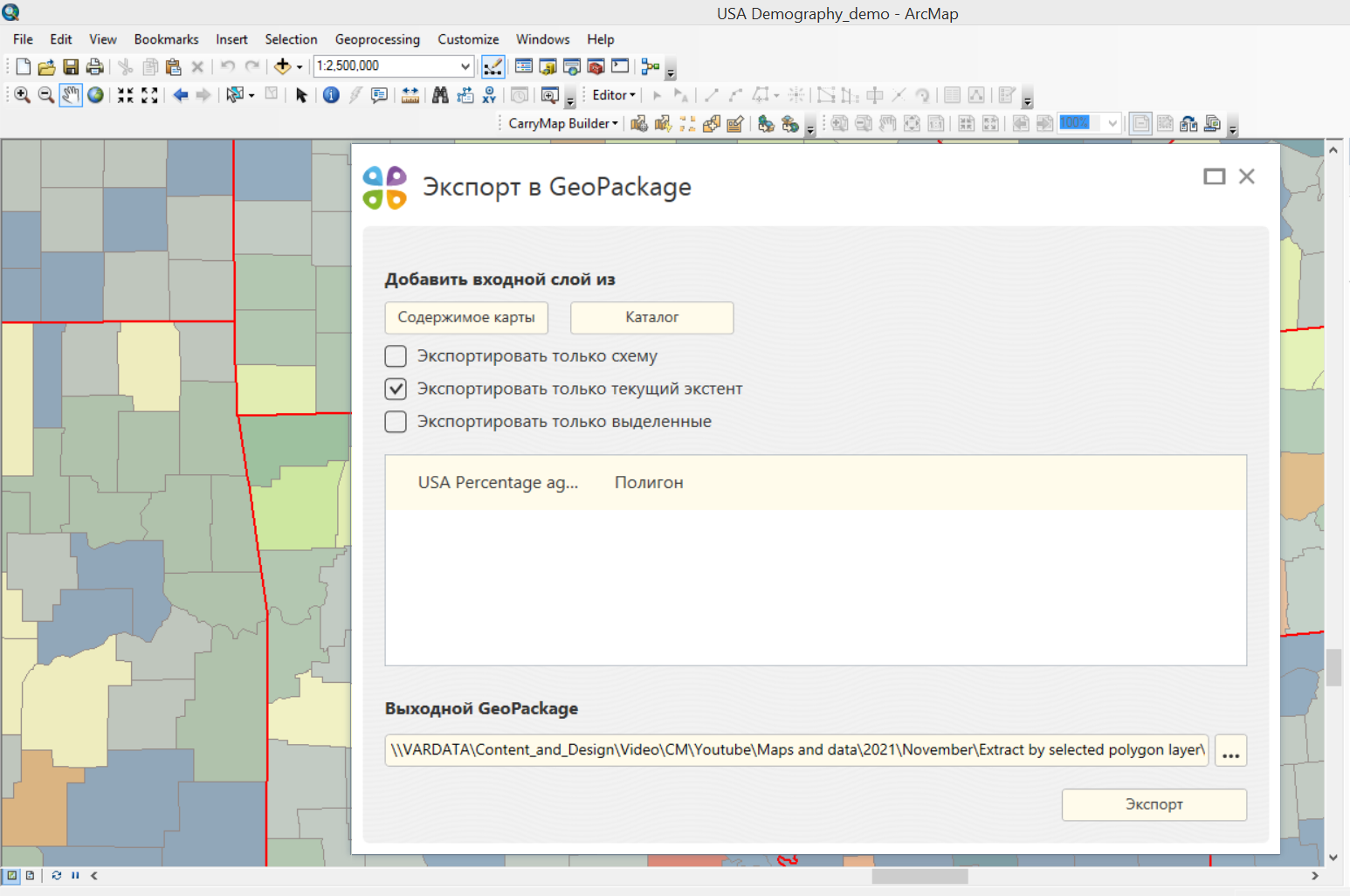Viewport: 1350px width, 896px height.
Task: Open the Editor Toolbar icon
Action: [492, 66]
